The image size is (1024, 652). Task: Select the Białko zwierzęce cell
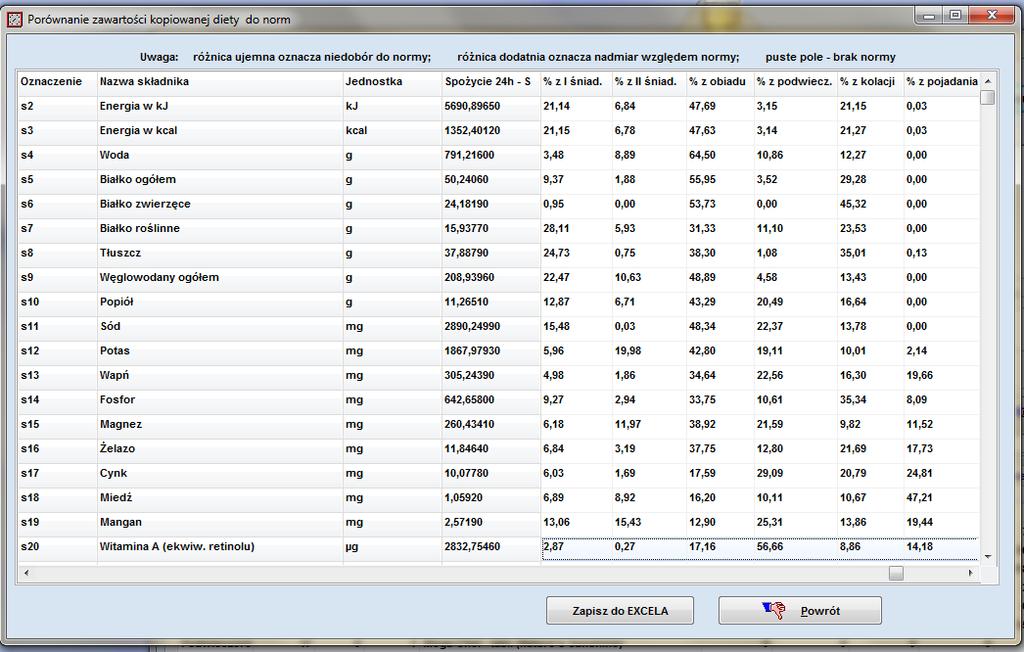pos(220,204)
